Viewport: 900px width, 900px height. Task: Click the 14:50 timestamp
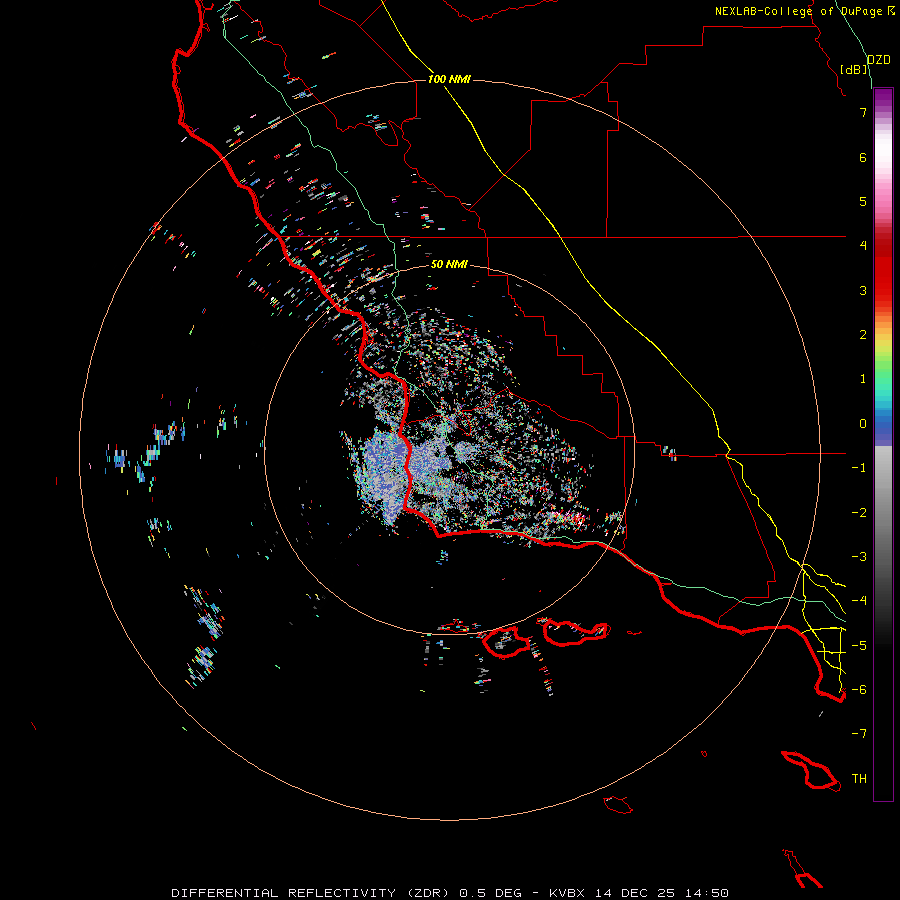pyautogui.click(x=707, y=893)
